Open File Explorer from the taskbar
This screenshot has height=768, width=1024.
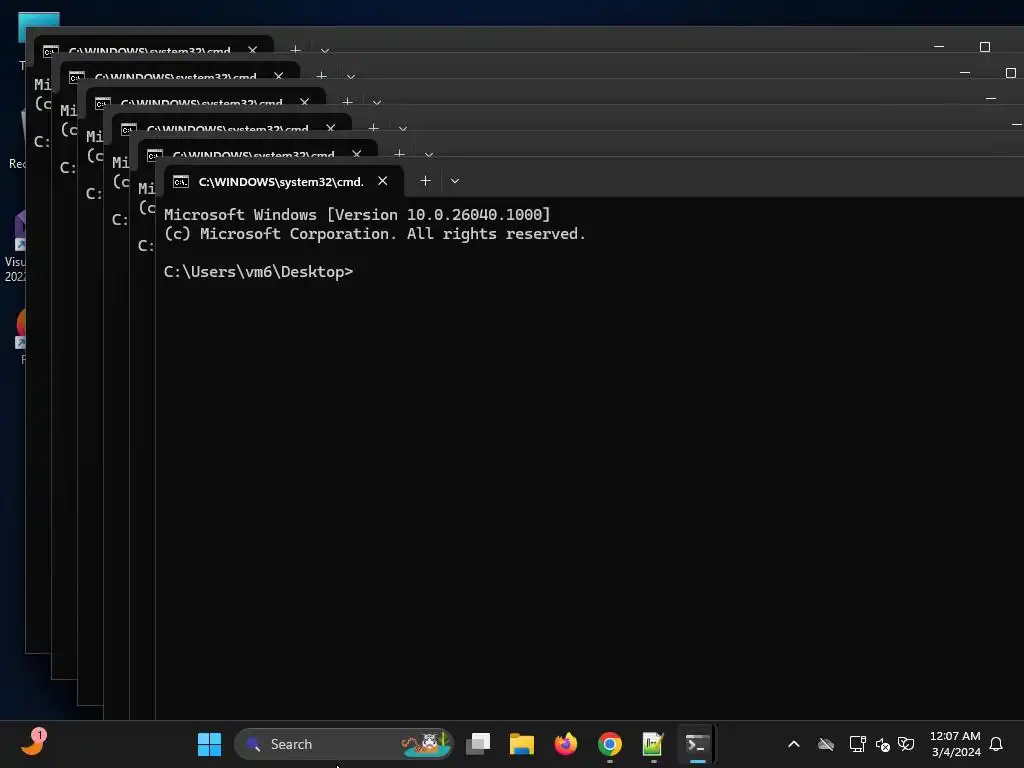(x=522, y=744)
